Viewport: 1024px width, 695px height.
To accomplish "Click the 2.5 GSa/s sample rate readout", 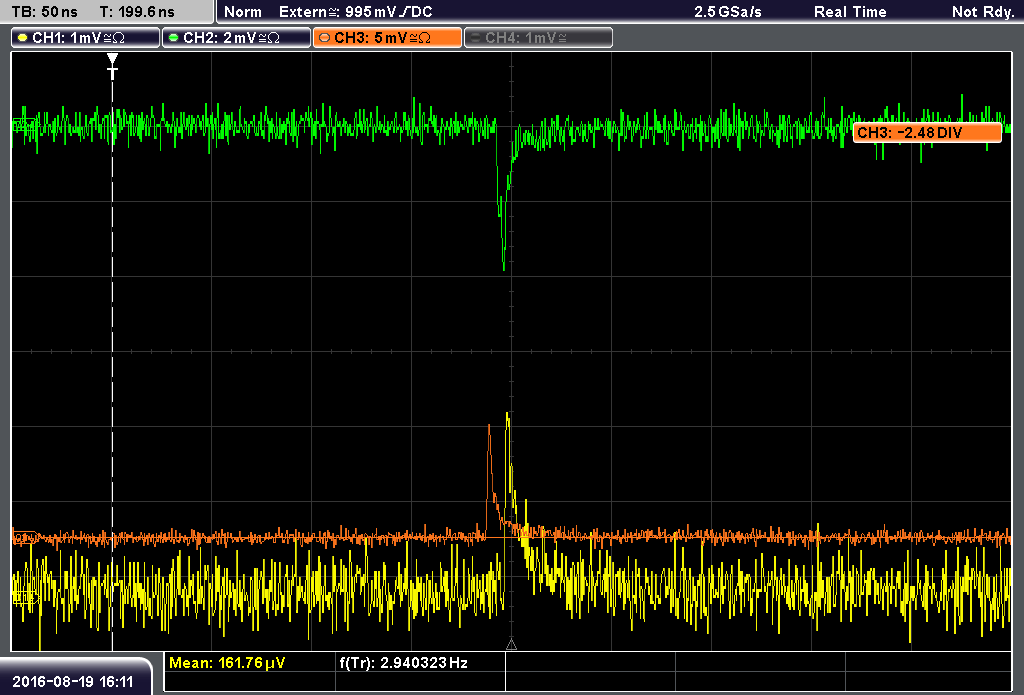I will pos(728,12).
